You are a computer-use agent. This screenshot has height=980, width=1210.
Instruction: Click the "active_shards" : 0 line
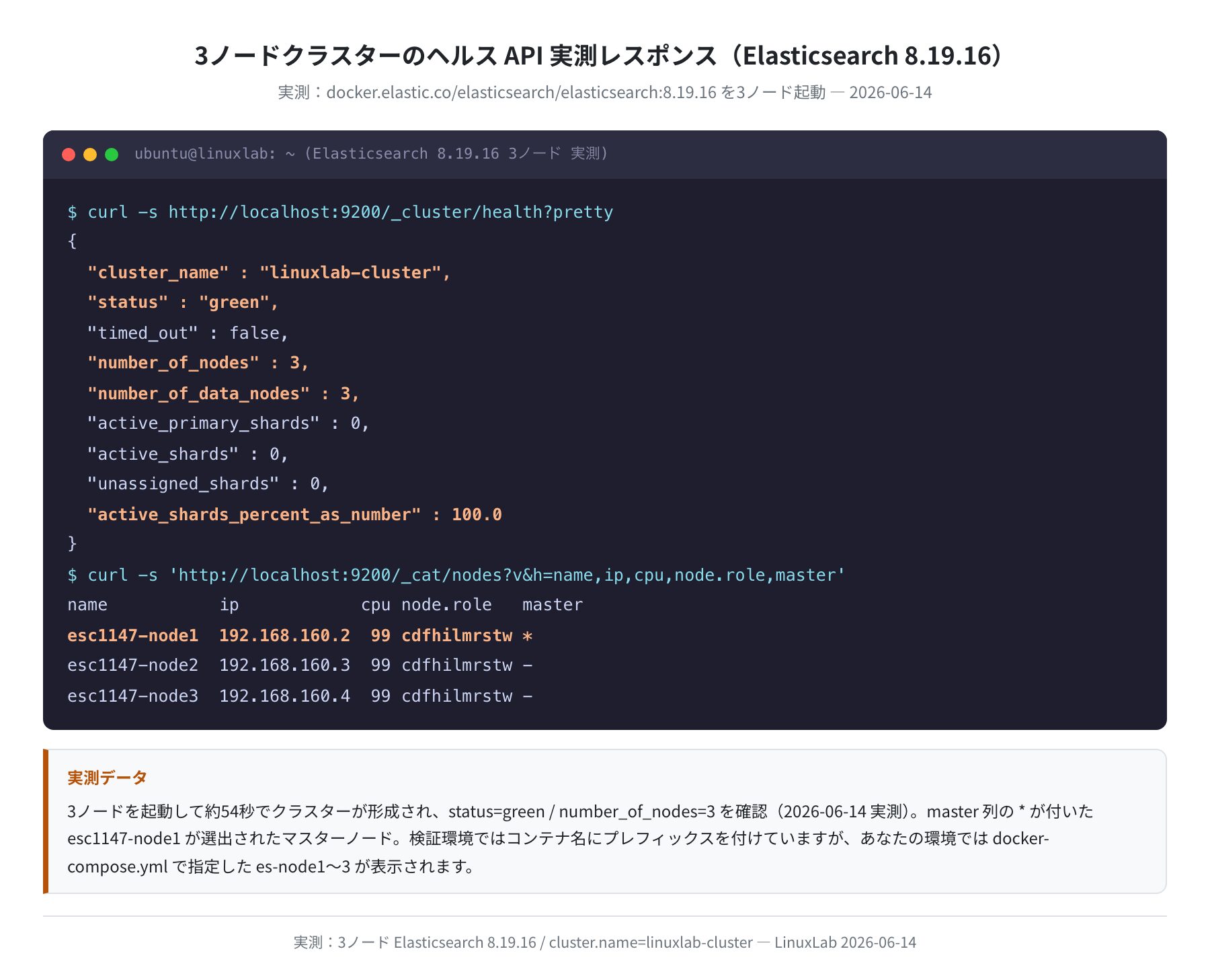click(188, 454)
